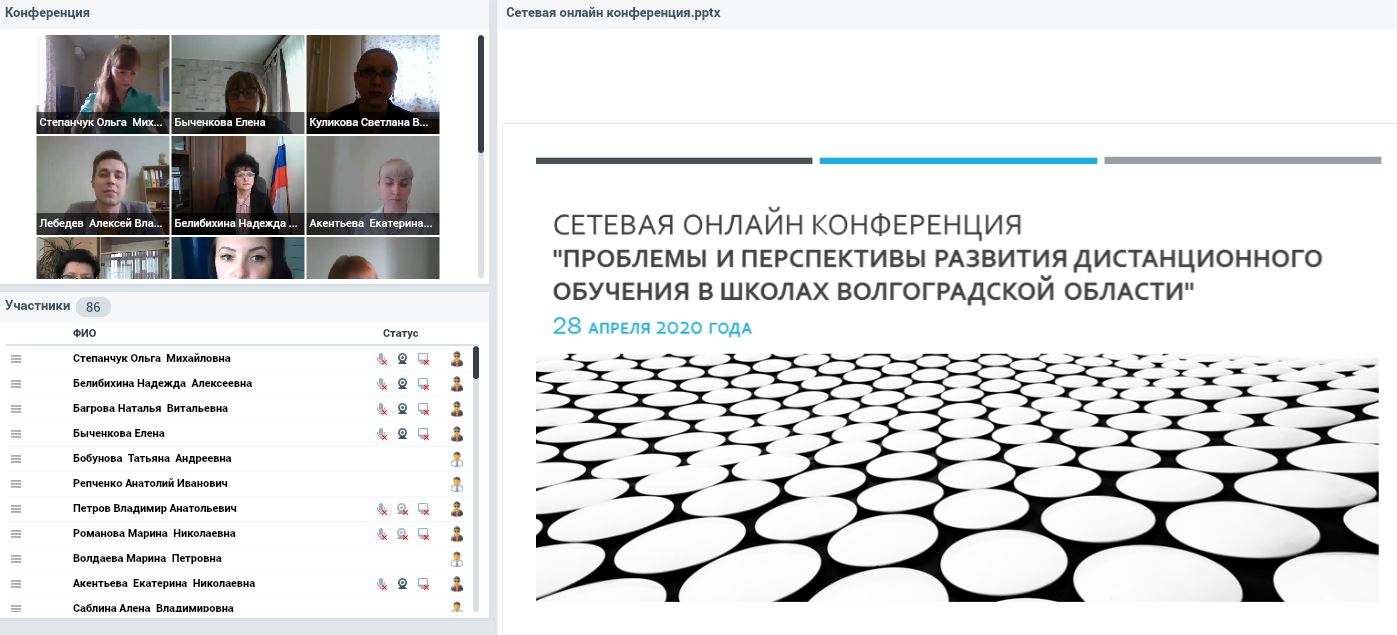Click the webcam icon for Быченкова Елена
Viewport: 1397px width, 635px height.
402,434
